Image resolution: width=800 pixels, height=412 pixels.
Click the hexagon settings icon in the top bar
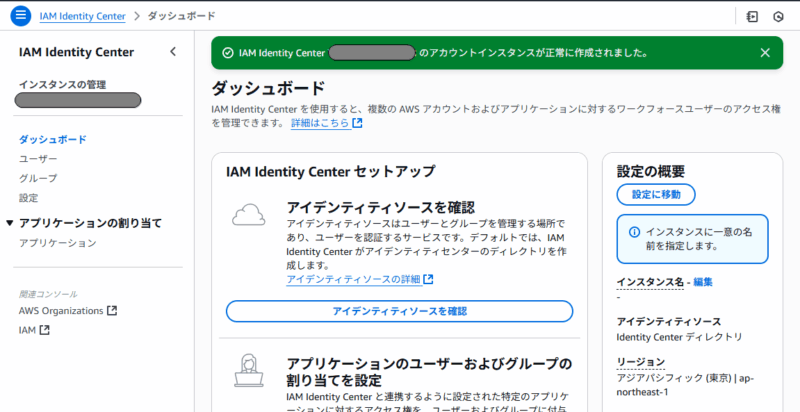click(778, 16)
